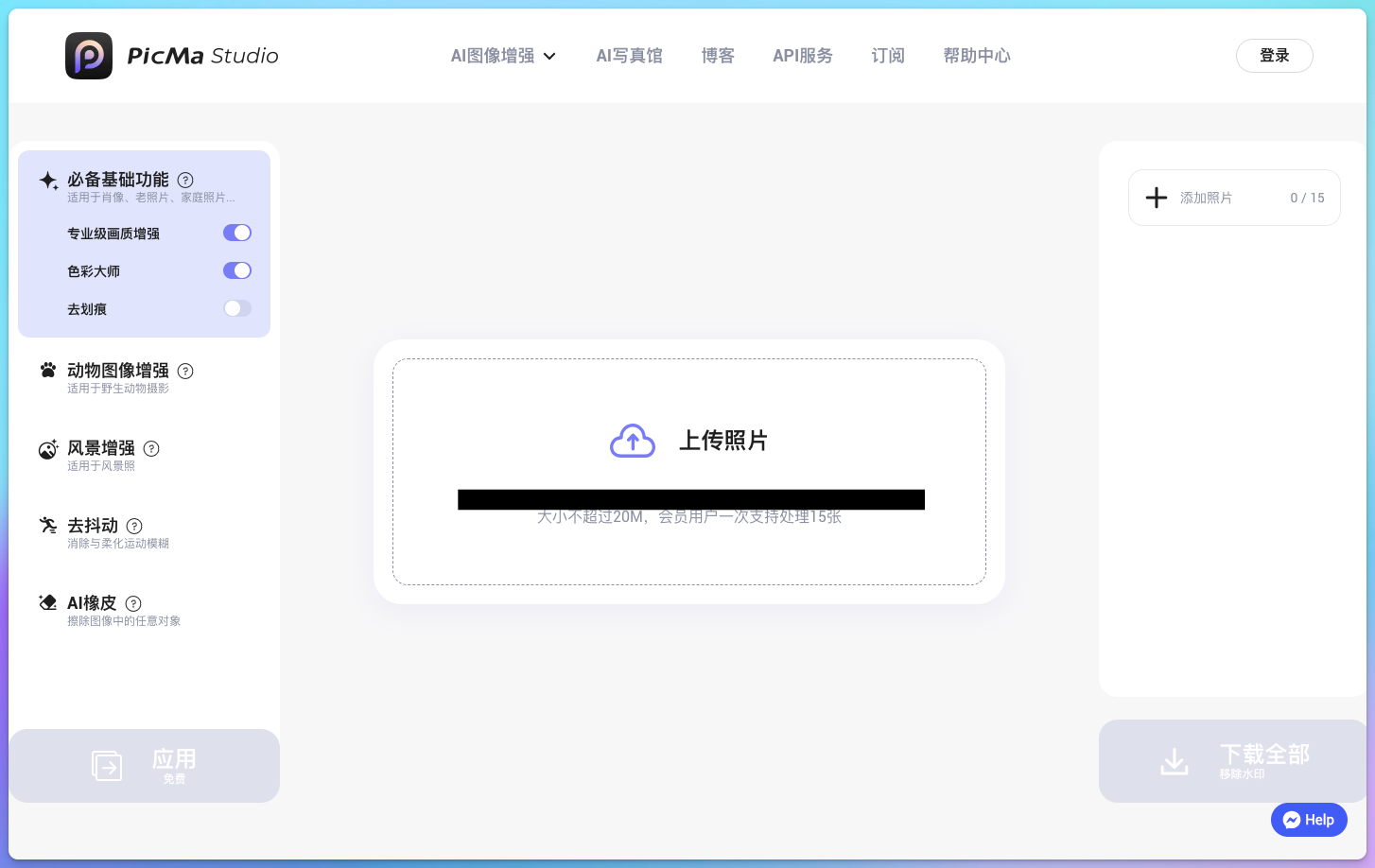Click the eraser icon for AI橡皮

coord(48,602)
